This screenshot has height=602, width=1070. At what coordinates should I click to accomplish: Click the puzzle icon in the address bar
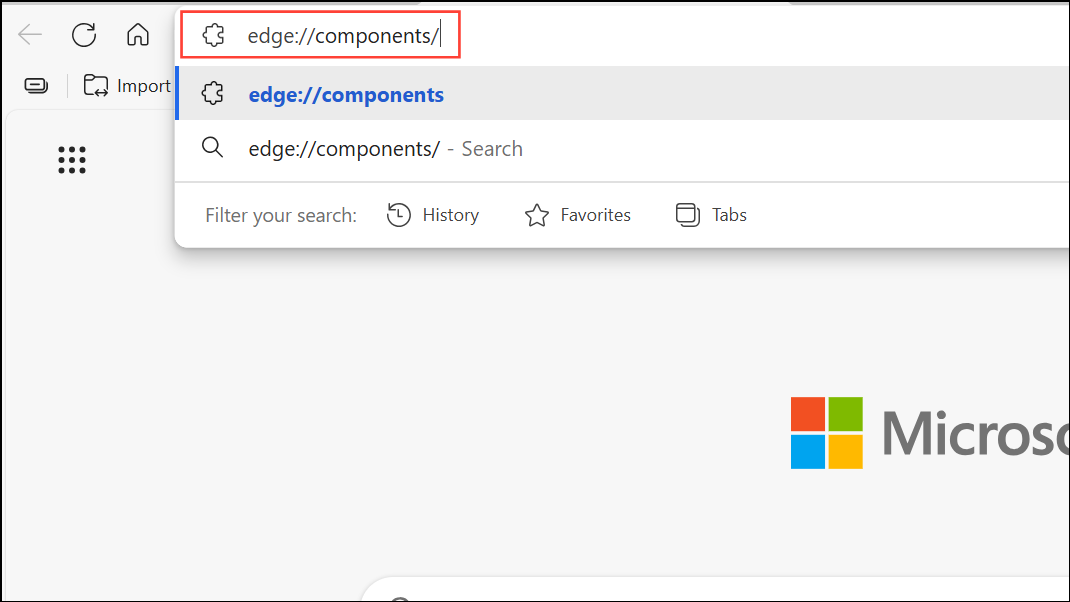coord(213,34)
